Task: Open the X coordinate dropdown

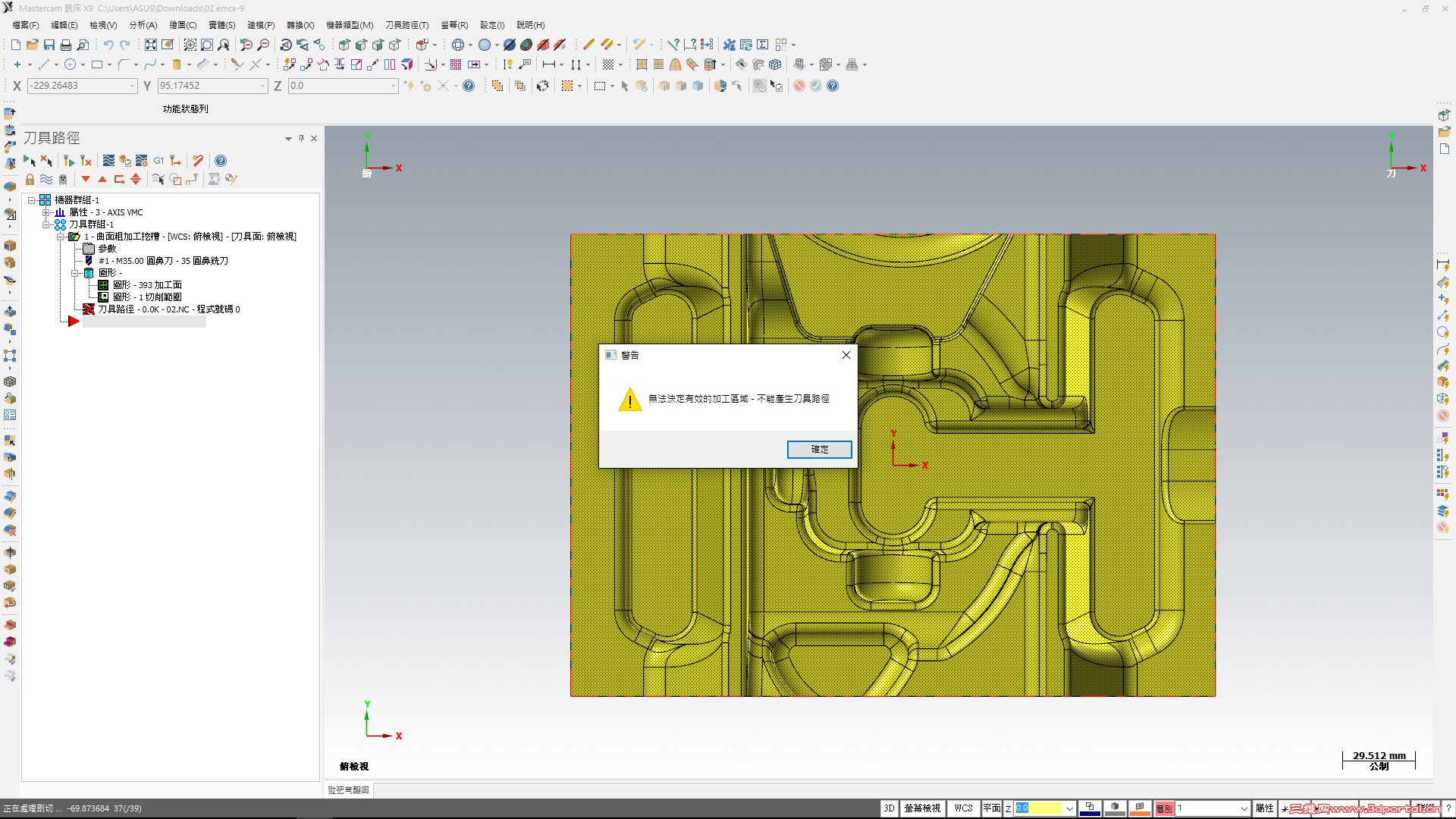Action: [x=133, y=86]
